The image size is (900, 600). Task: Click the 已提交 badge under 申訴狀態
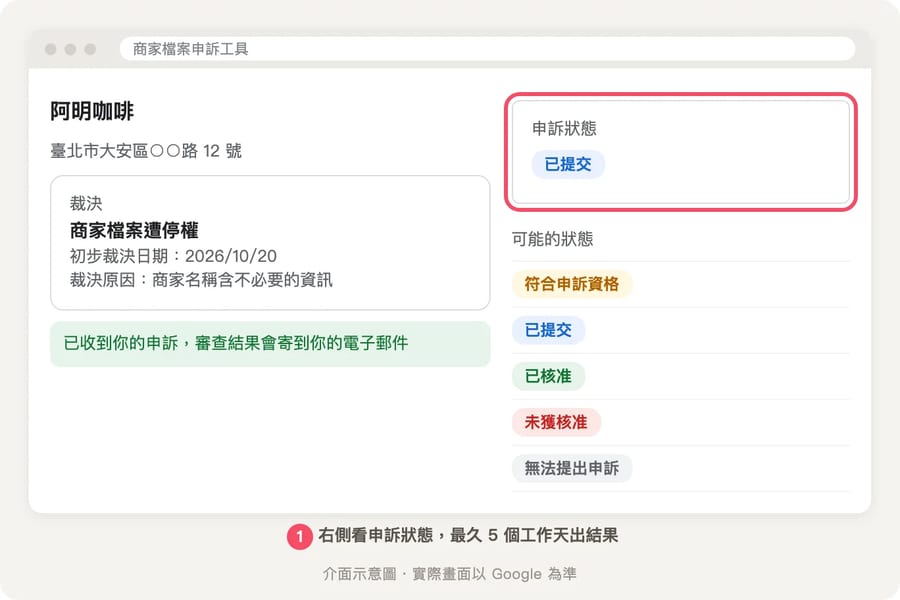[568, 164]
